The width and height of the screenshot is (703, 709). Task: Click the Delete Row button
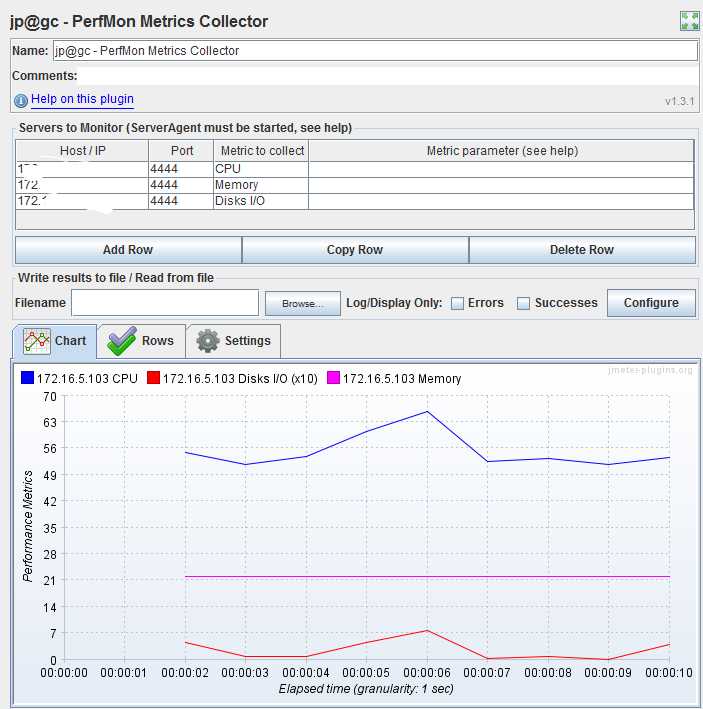click(x=582, y=250)
